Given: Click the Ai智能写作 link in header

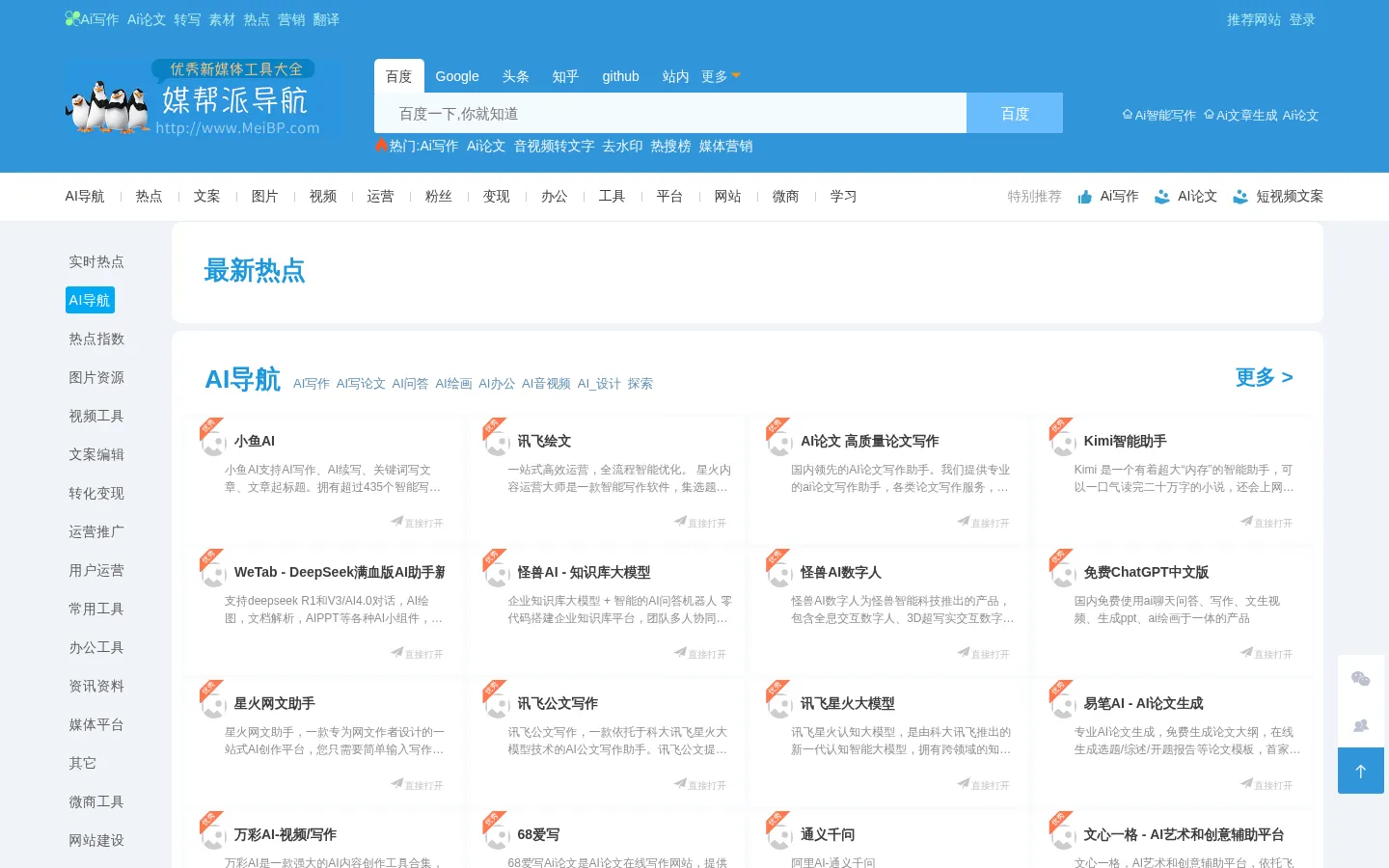Looking at the screenshot, I should (1159, 115).
